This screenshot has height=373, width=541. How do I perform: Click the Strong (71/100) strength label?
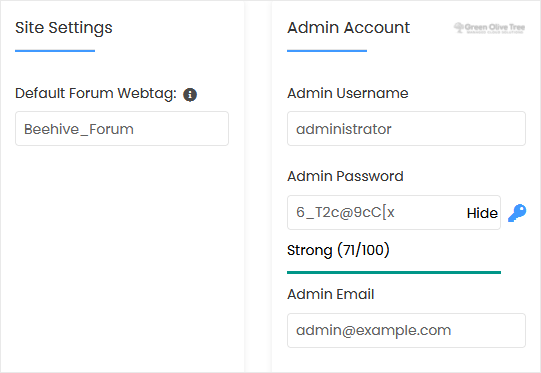tap(338, 250)
